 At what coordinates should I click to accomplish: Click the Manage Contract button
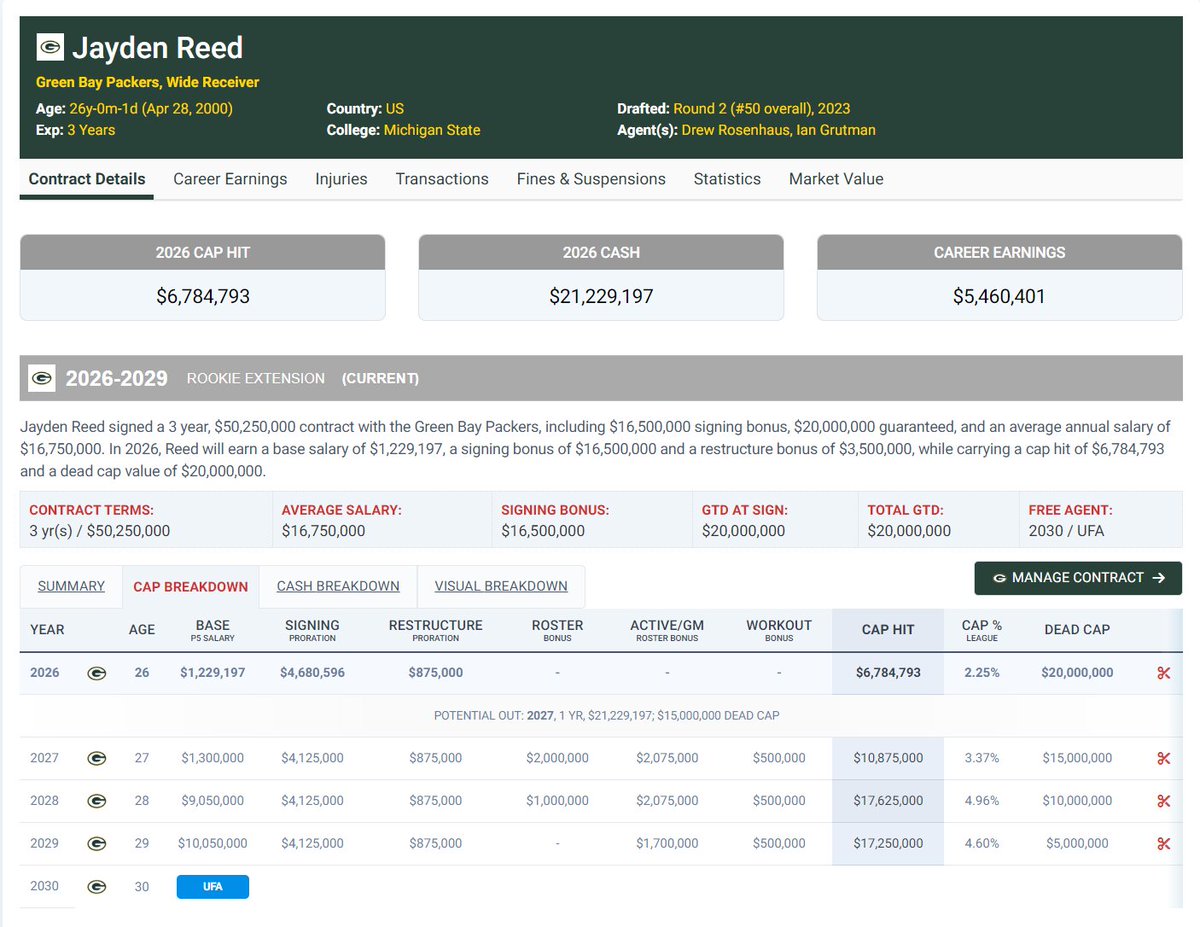tap(1078, 578)
